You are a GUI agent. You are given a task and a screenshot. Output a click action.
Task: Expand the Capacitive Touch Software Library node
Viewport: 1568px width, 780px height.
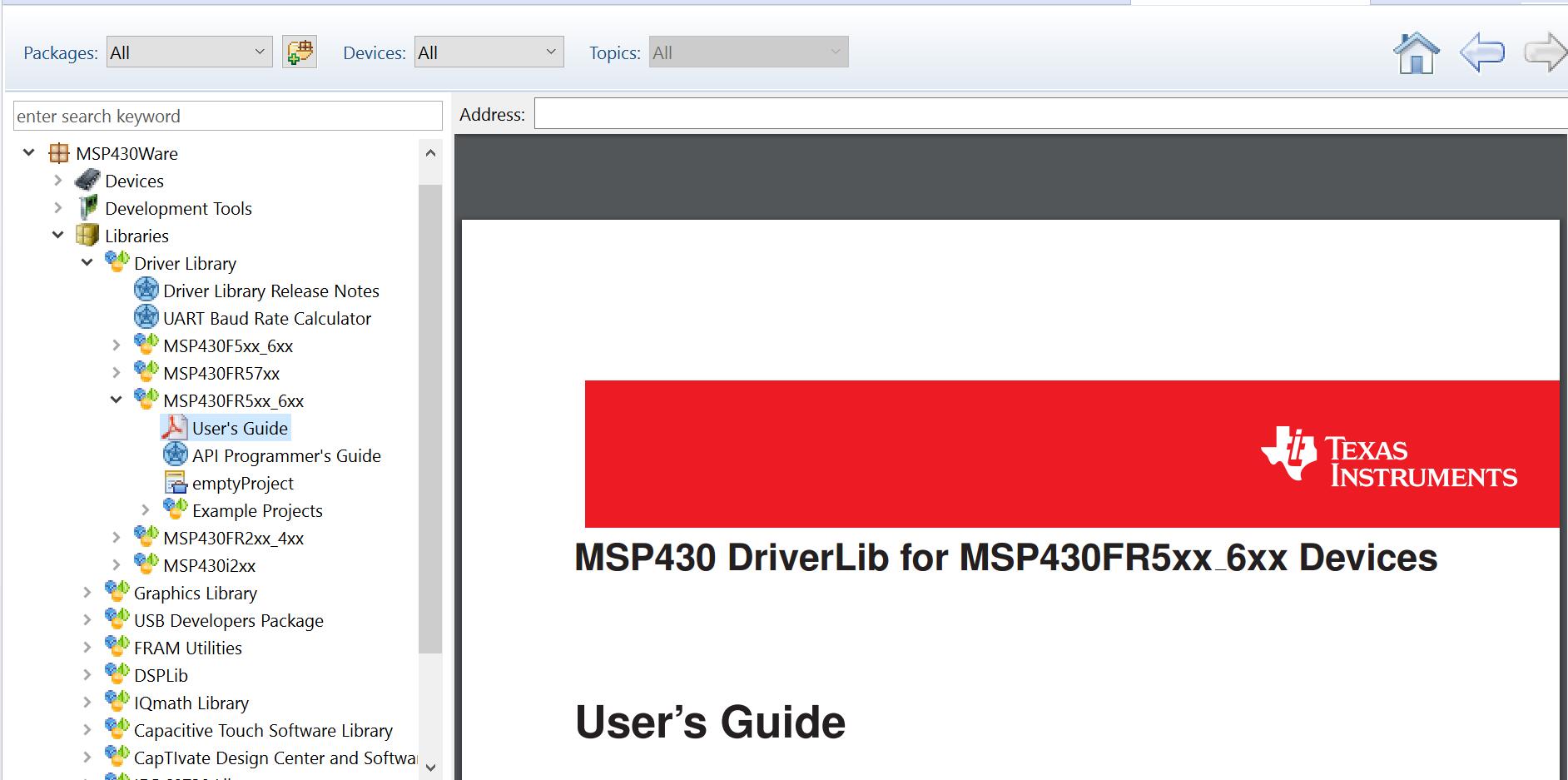87,730
